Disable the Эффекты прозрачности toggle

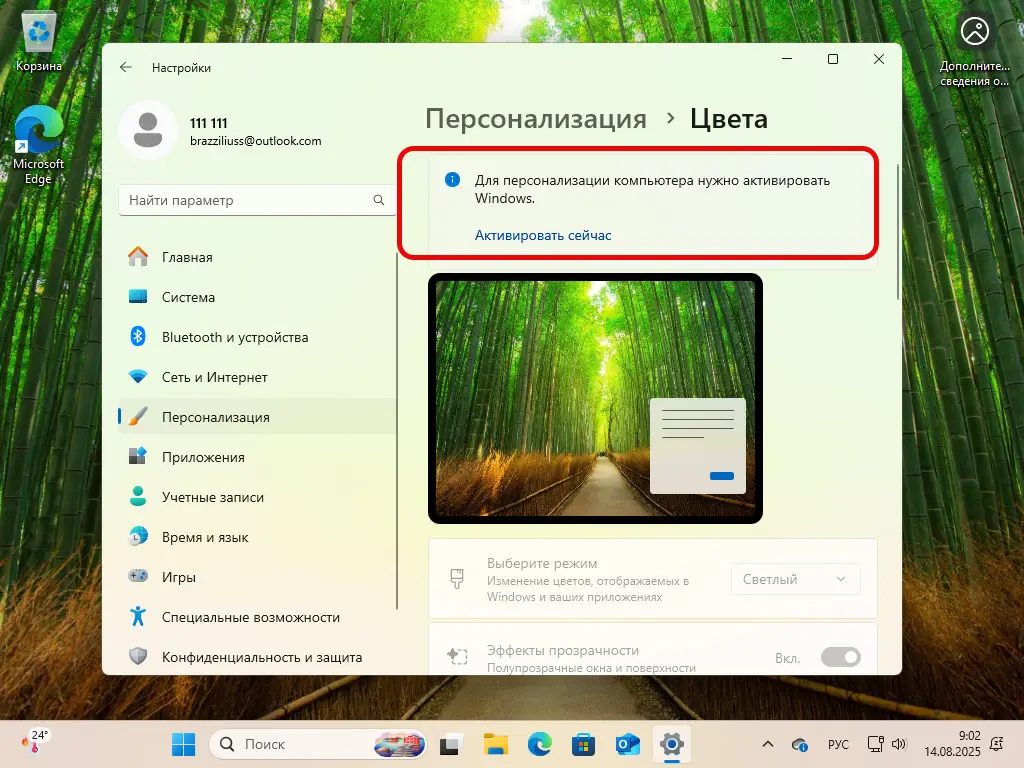tap(841, 657)
